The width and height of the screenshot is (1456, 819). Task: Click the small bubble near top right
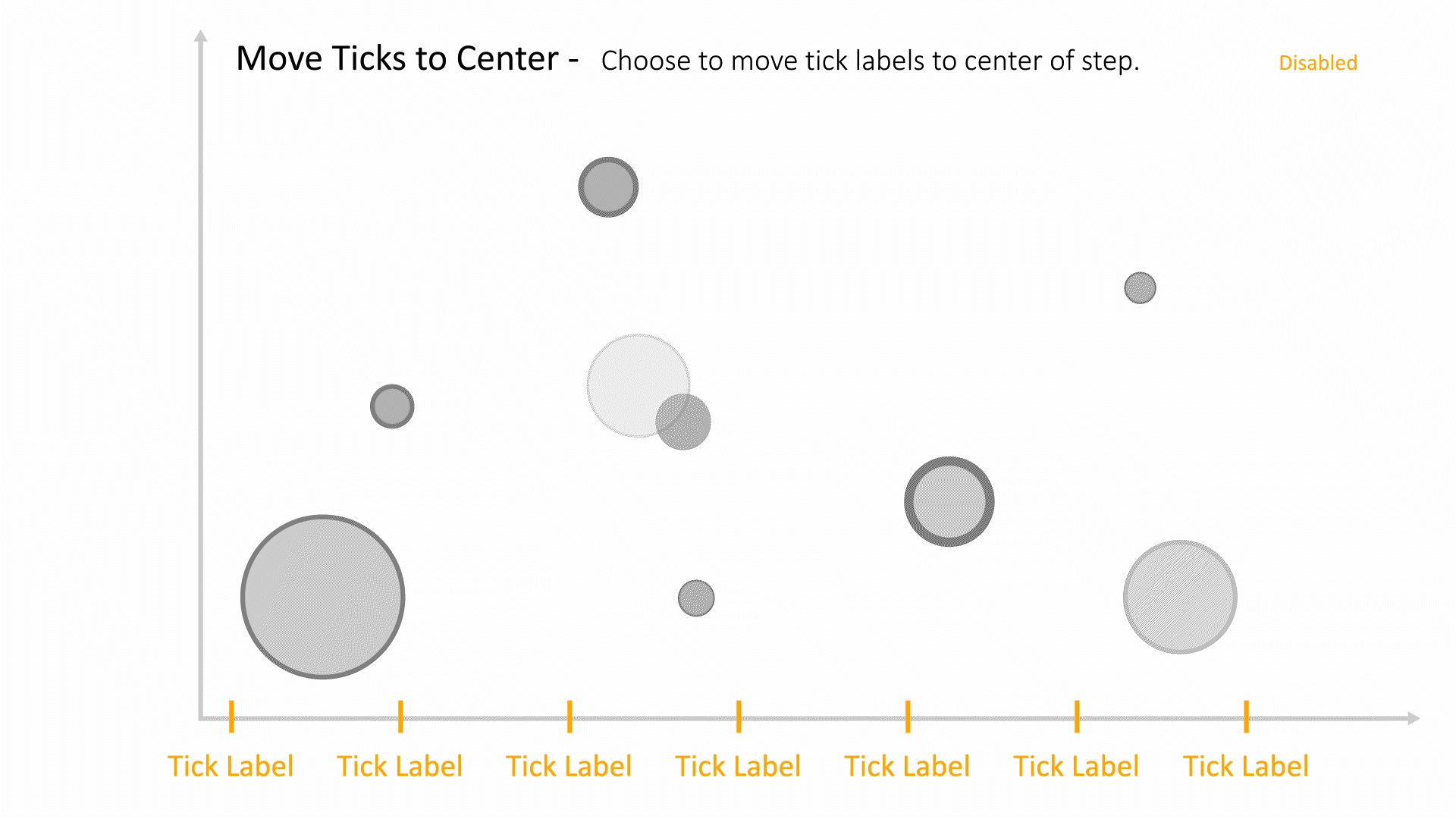click(x=1140, y=288)
